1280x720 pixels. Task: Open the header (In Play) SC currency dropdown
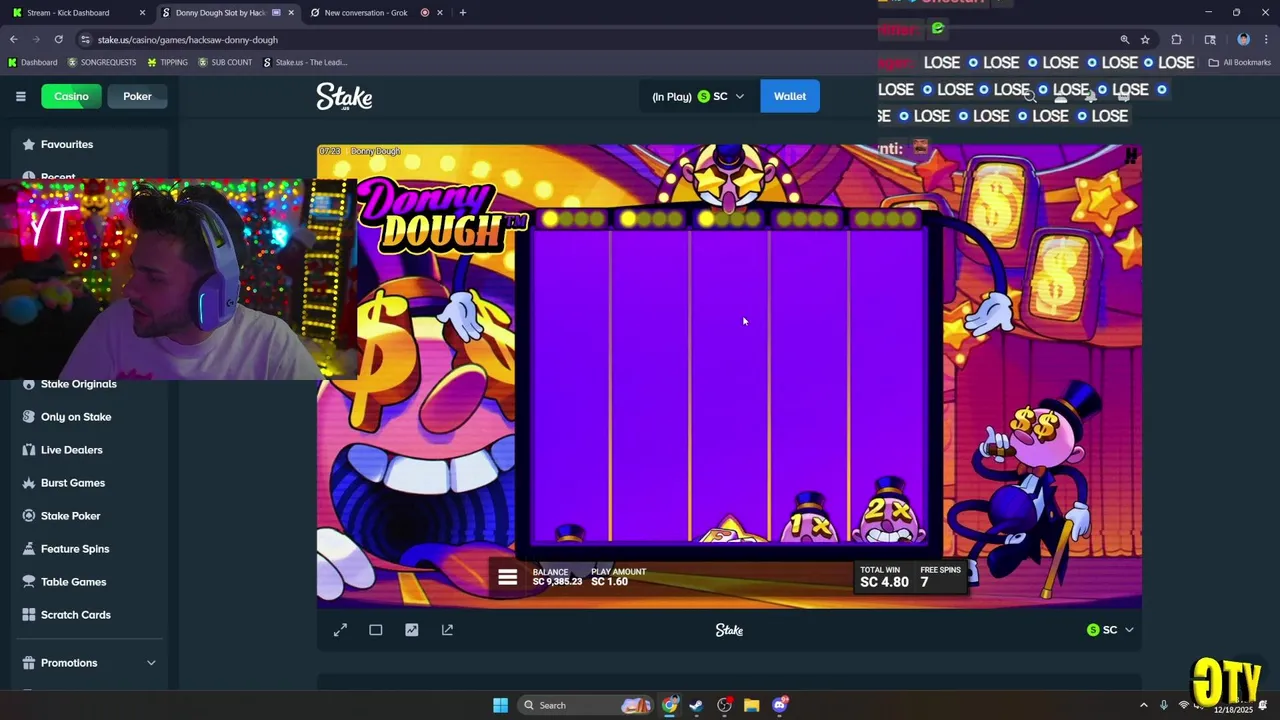pos(698,96)
